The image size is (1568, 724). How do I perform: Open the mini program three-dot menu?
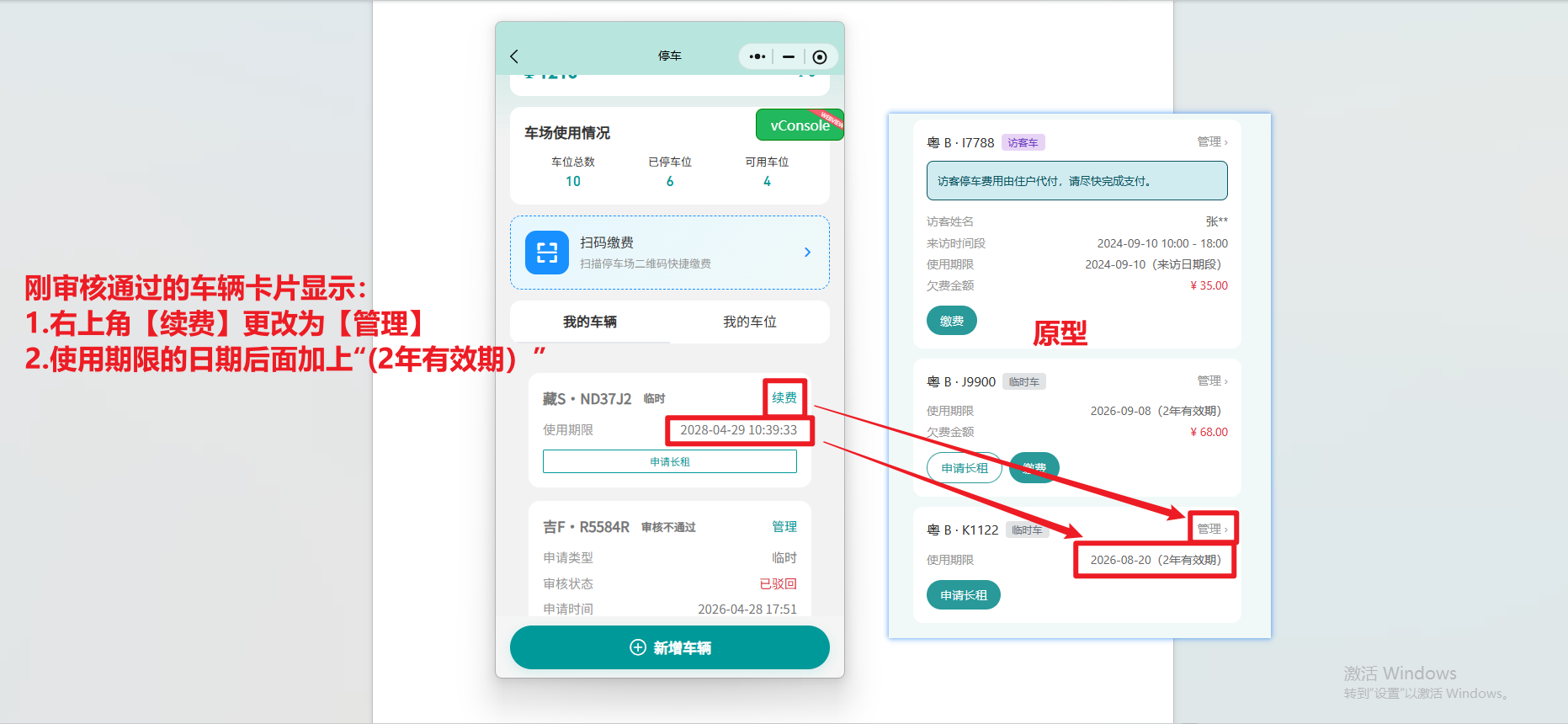pyautogui.click(x=757, y=56)
